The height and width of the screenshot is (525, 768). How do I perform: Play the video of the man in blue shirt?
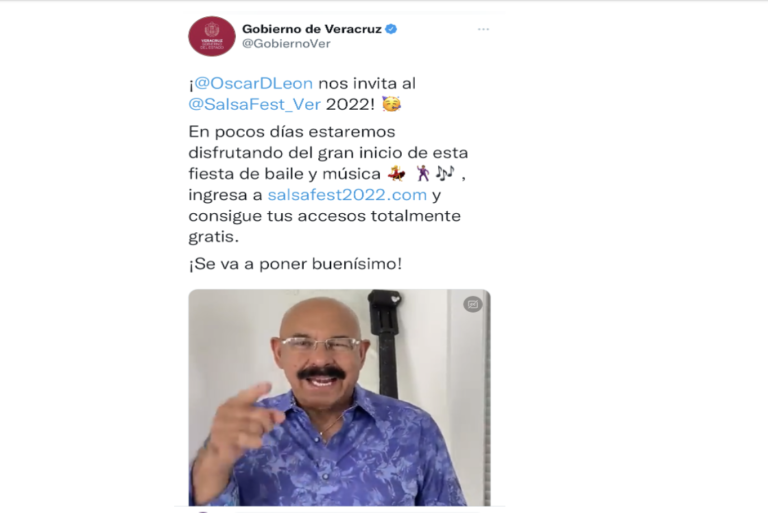coord(339,397)
